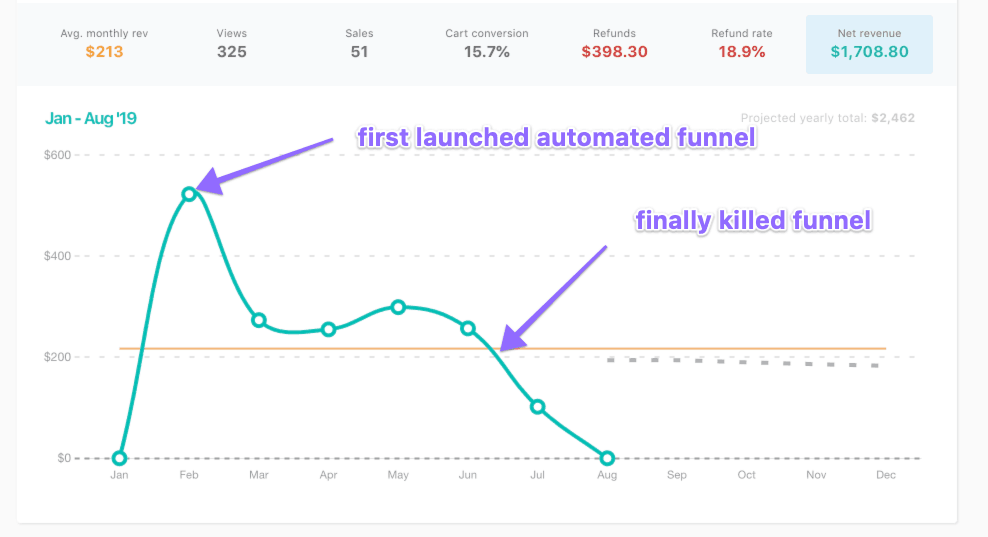This screenshot has height=537, width=988.
Task: Open the Refunds $398.30 stat
Action: [x=614, y=43]
